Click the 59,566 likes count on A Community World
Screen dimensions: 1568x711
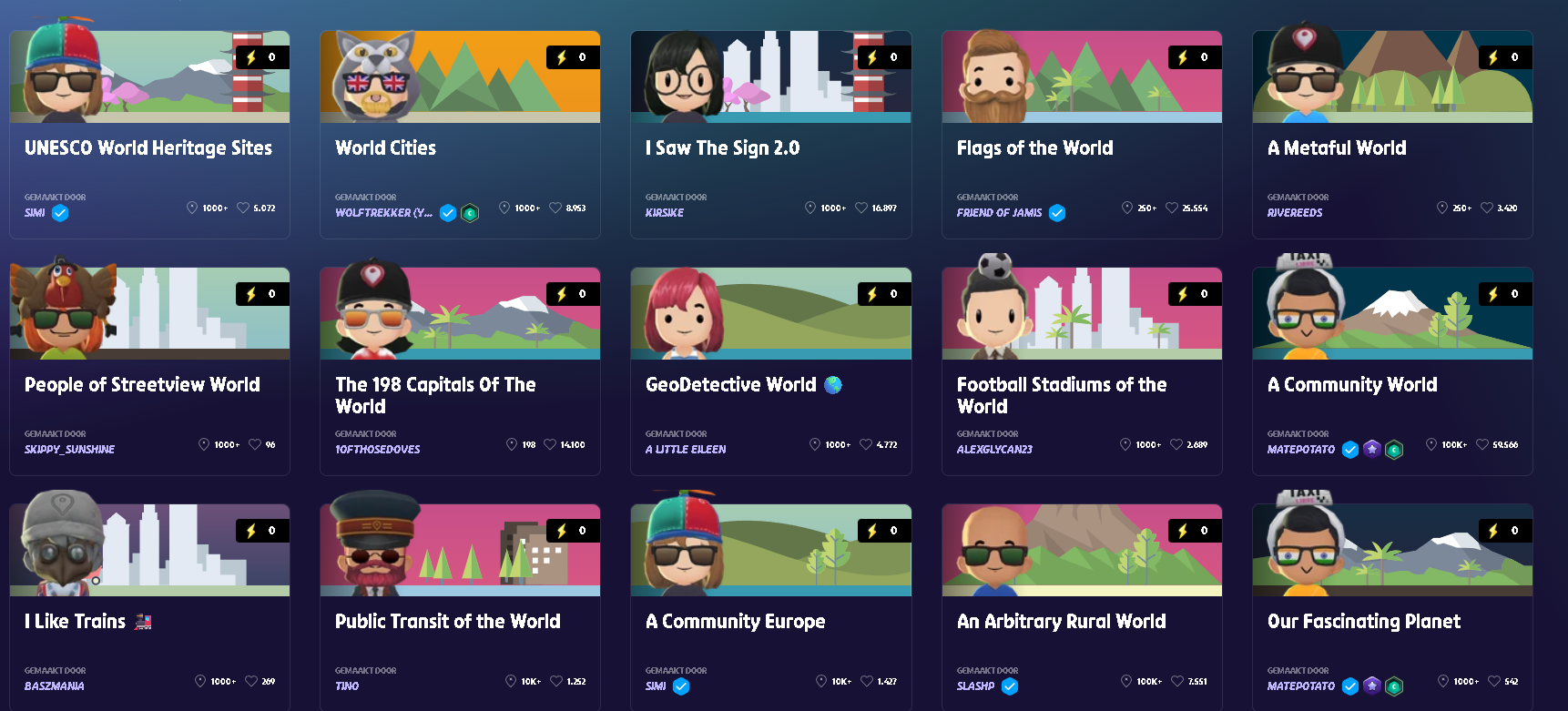[x=1505, y=445]
